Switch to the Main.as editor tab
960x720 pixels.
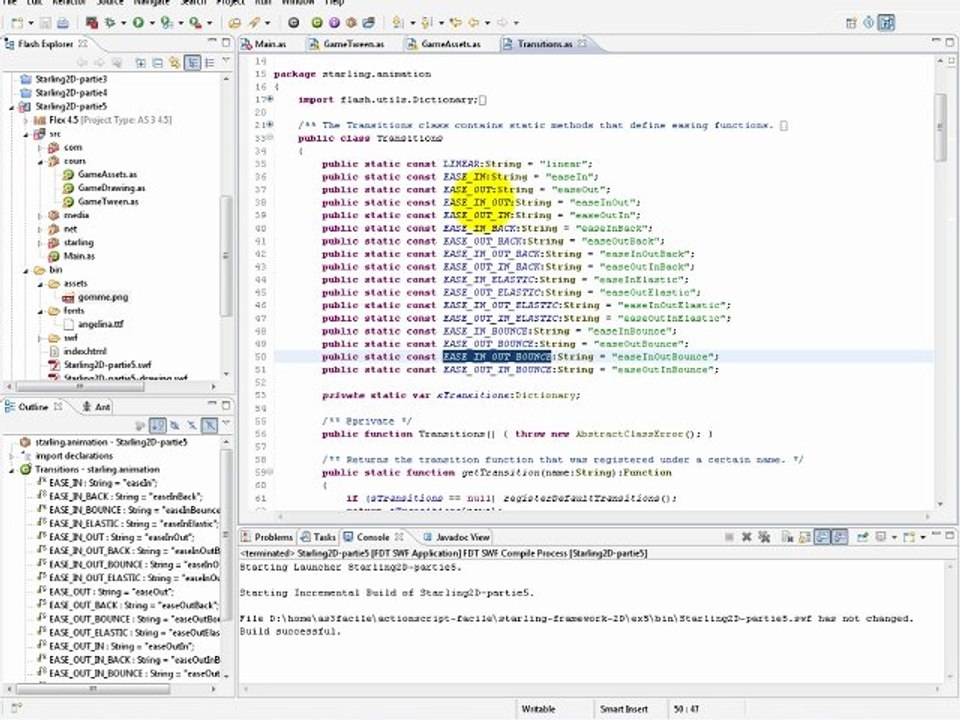(x=264, y=43)
